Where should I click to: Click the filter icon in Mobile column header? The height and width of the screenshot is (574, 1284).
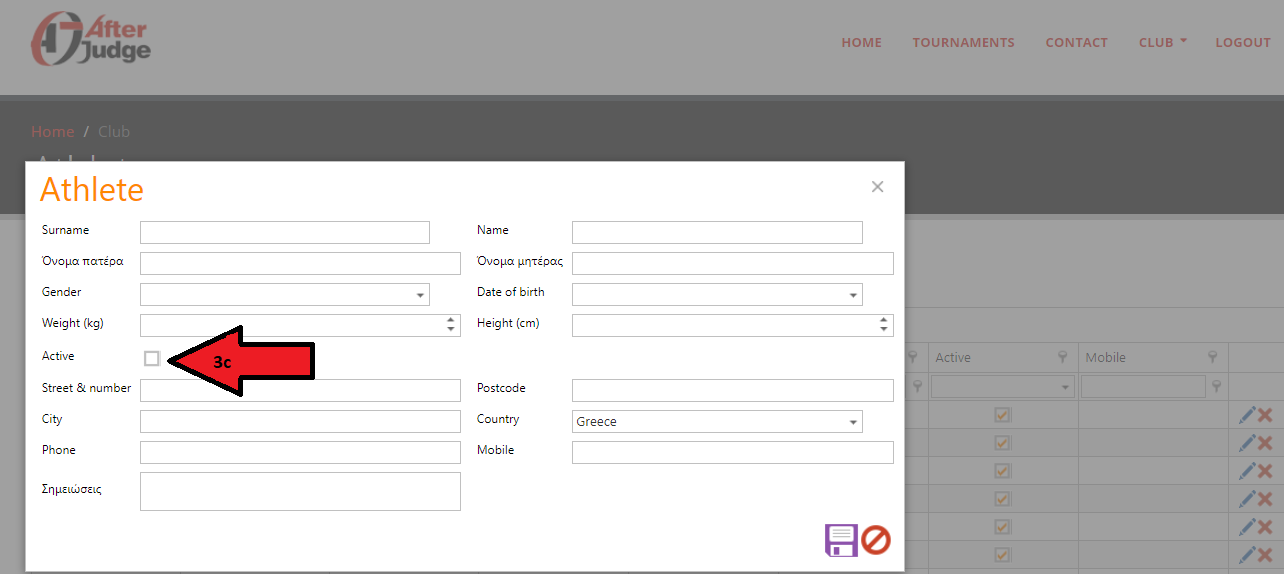[1212, 357]
